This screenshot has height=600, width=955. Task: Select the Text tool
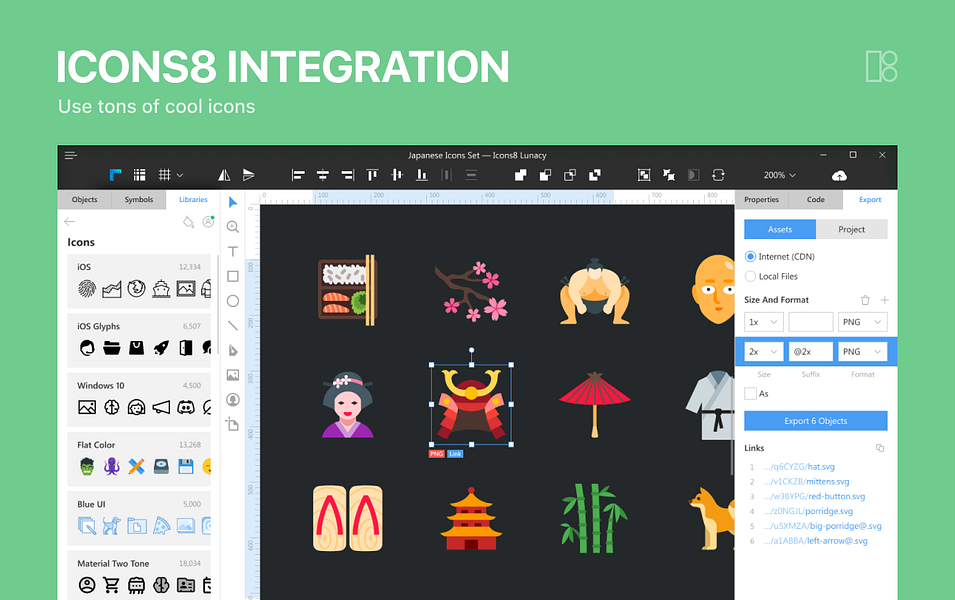[x=232, y=252]
